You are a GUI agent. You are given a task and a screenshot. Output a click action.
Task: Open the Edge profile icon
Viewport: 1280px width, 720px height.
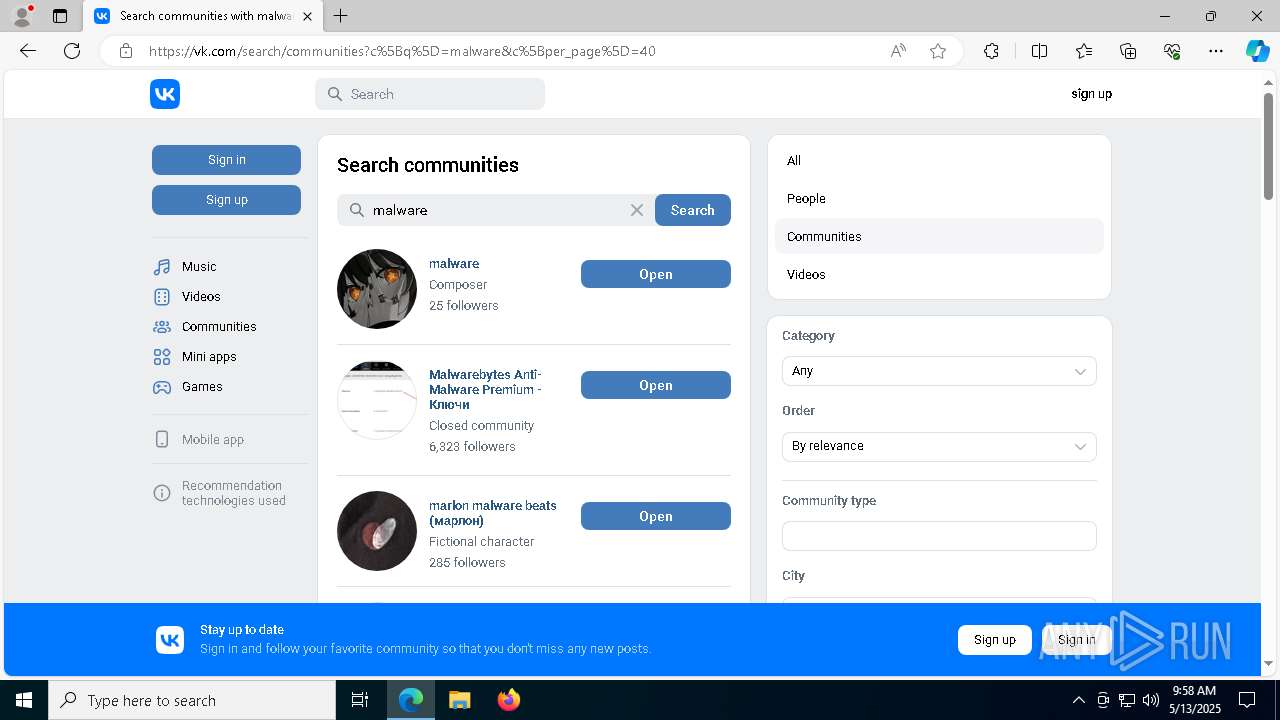pos(22,16)
